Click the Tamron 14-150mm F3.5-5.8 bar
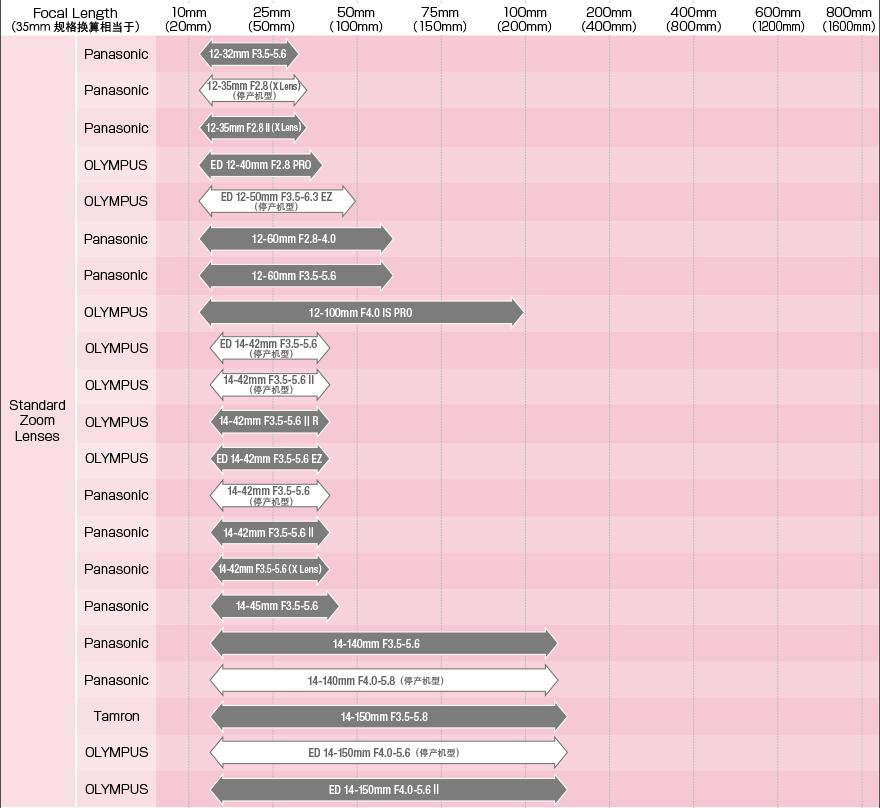The height and width of the screenshot is (808, 880). click(388, 717)
